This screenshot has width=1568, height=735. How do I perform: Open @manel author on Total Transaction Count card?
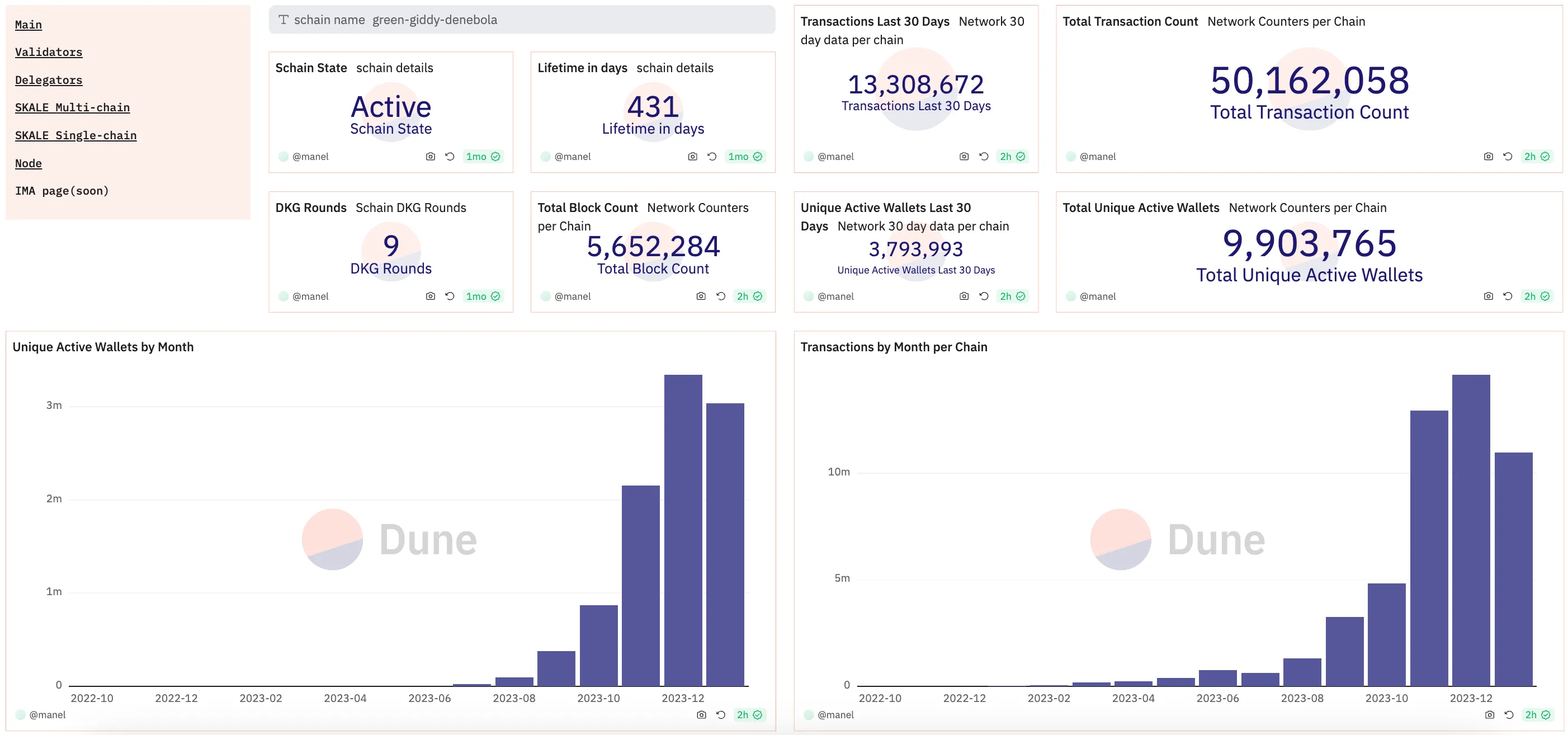(1098, 157)
